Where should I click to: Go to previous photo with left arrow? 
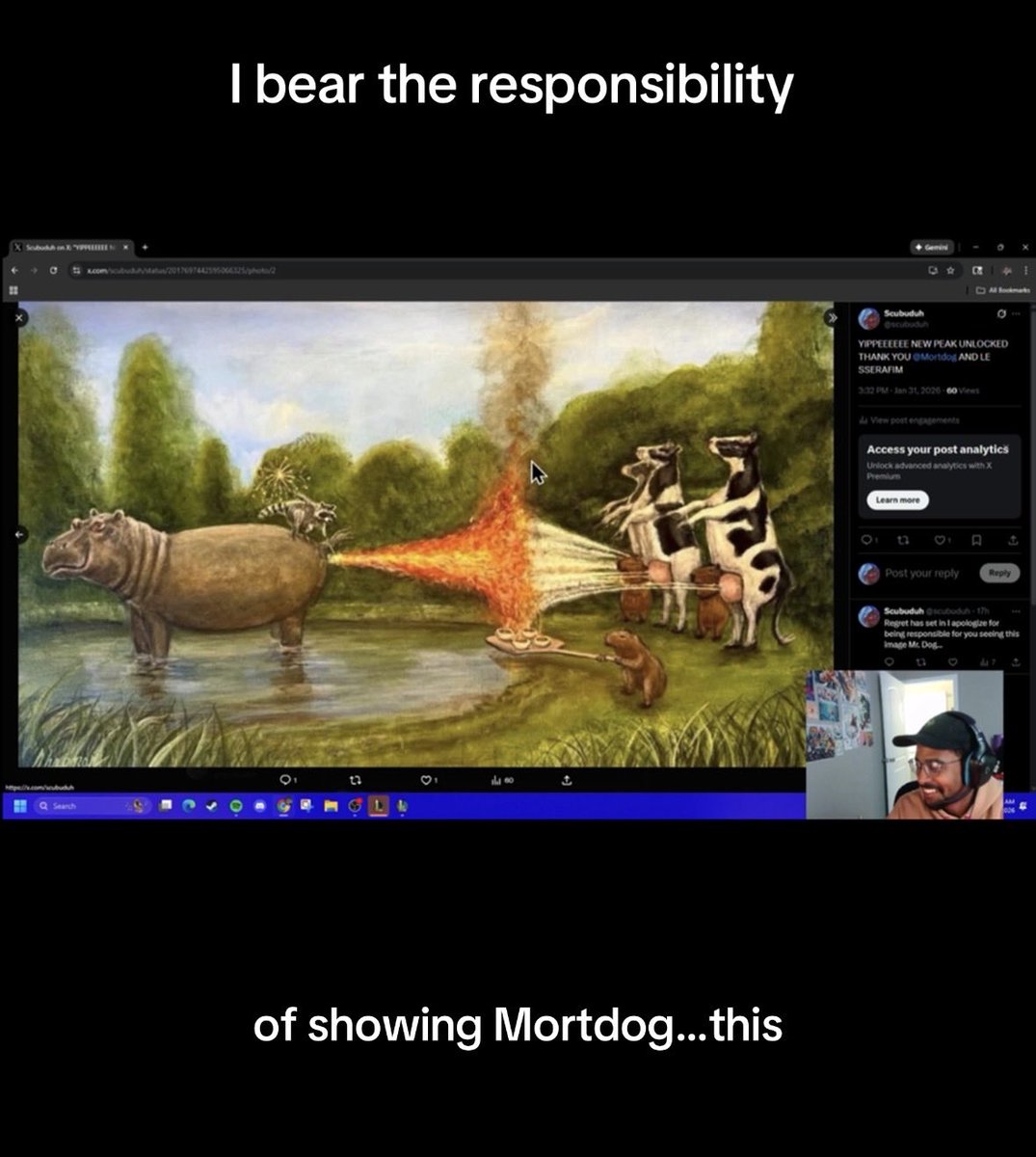click(21, 534)
